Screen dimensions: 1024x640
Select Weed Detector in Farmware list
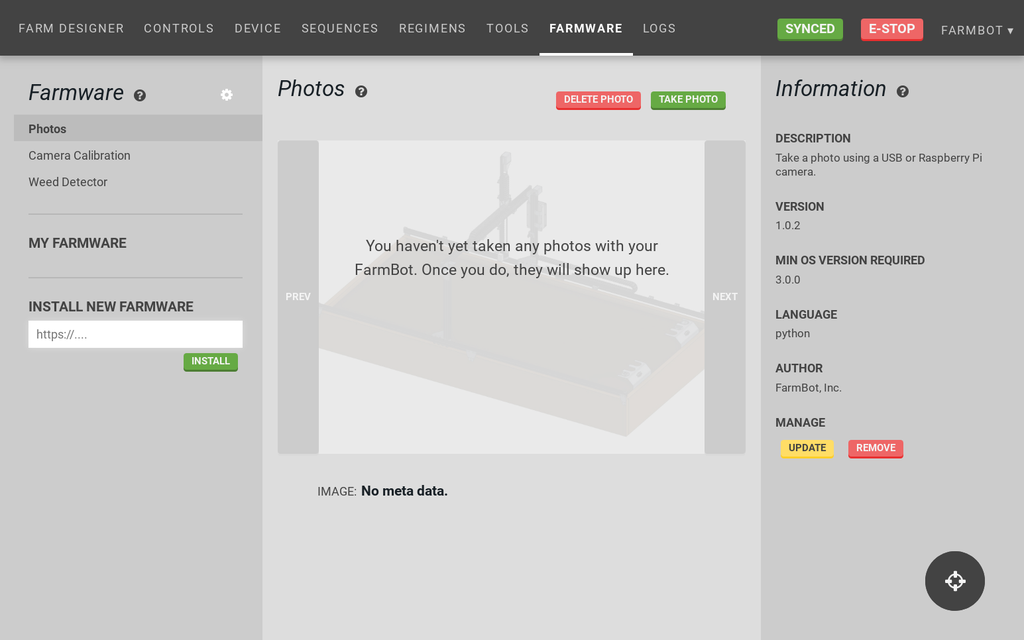(68, 182)
